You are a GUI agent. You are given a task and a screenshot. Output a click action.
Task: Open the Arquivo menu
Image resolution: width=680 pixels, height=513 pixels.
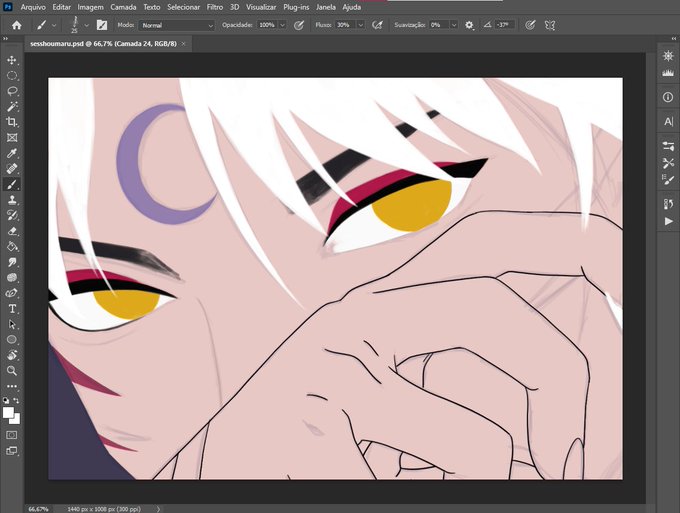coord(33,7)
